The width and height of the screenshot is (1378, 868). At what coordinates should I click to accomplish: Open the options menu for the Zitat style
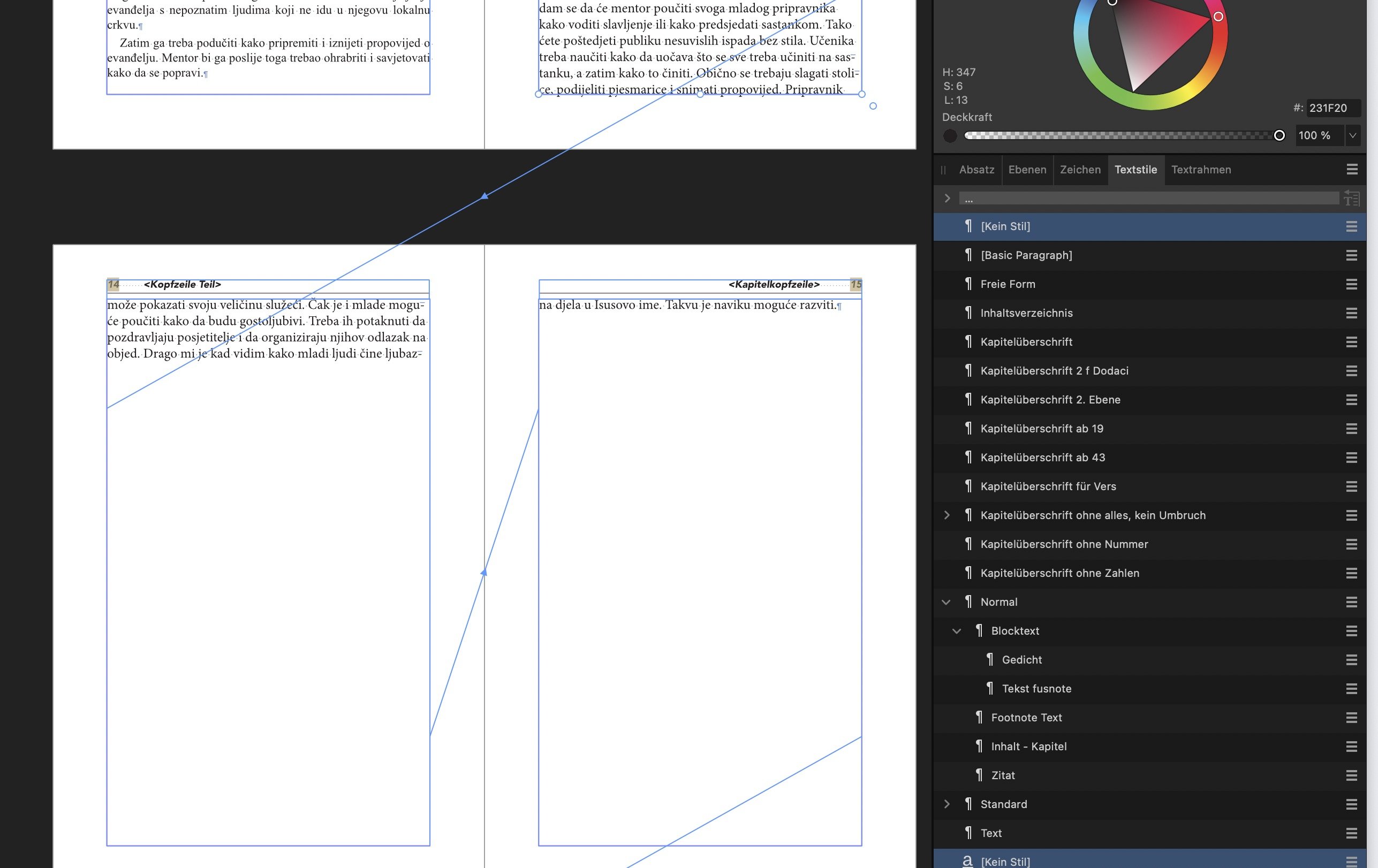(1352, 775)
